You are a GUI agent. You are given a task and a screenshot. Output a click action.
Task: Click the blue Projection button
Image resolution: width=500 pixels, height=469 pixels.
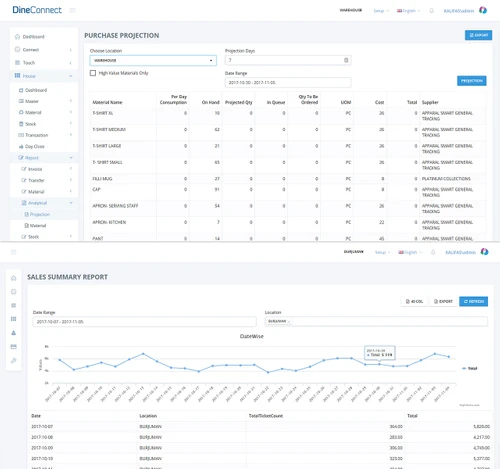point(472,81)
